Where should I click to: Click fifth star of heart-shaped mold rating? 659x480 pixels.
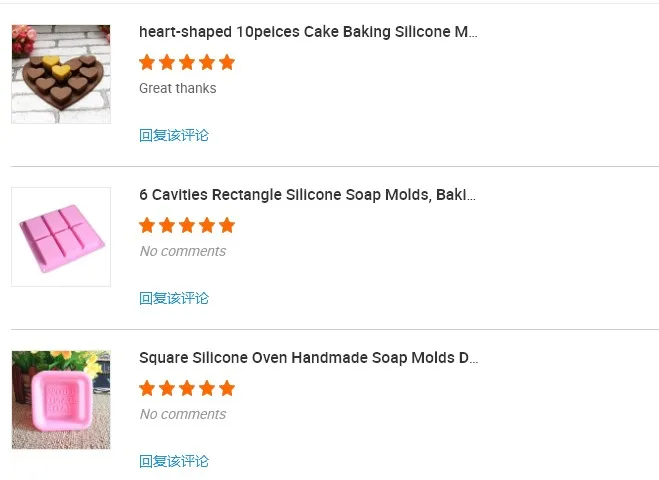click(227, 62)
